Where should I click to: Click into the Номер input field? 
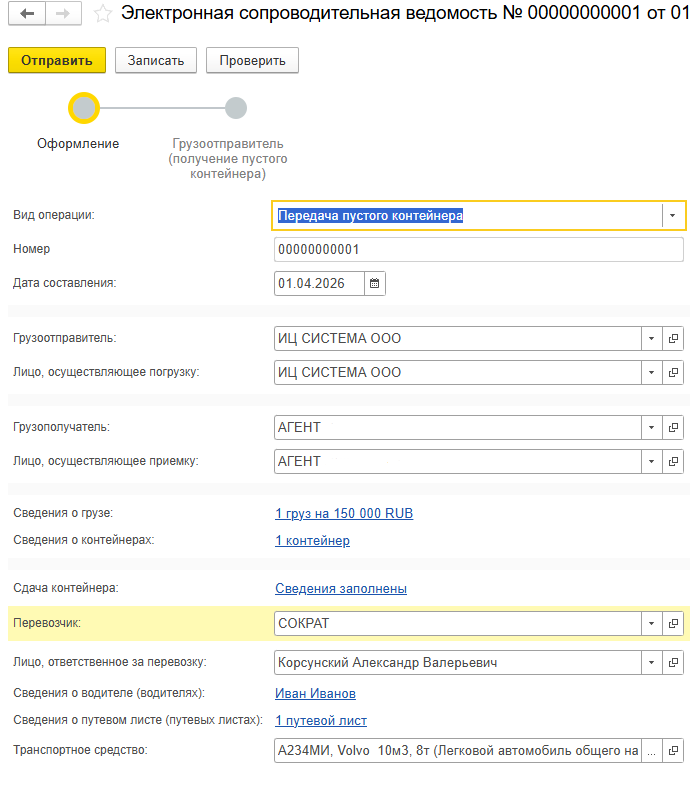(478, 250)
